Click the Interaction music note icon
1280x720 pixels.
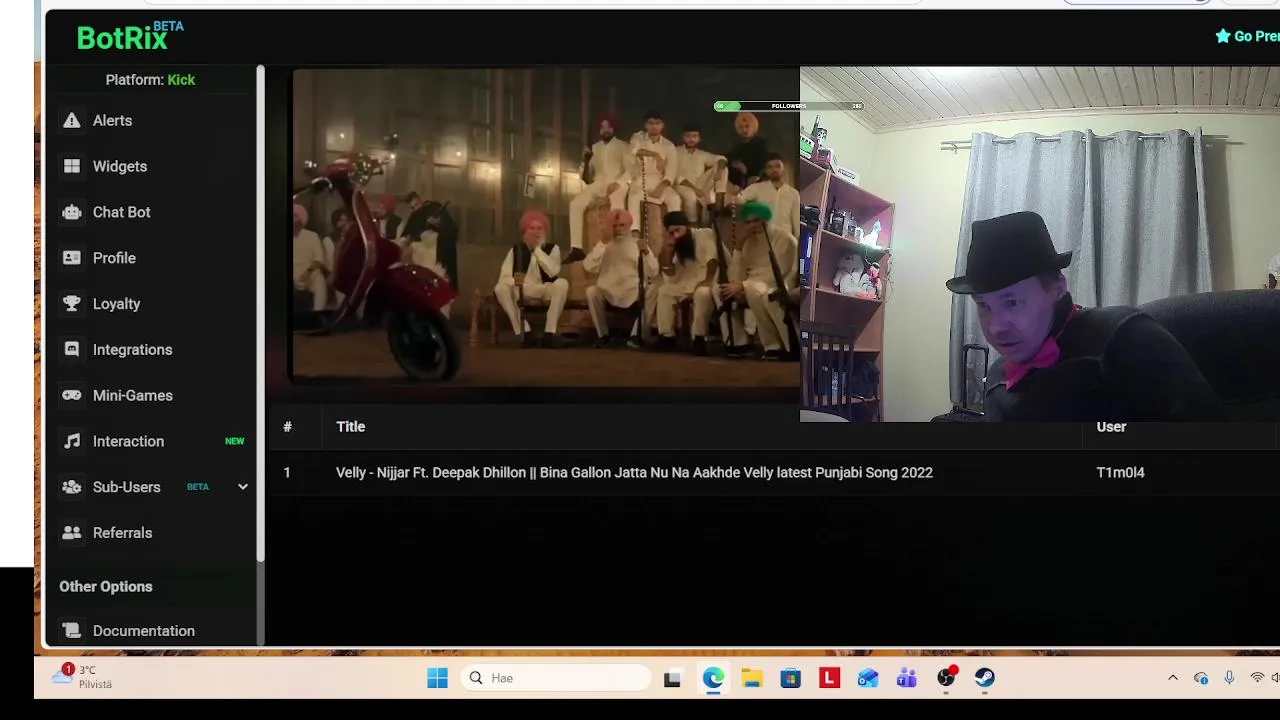[x=71, y=441]
